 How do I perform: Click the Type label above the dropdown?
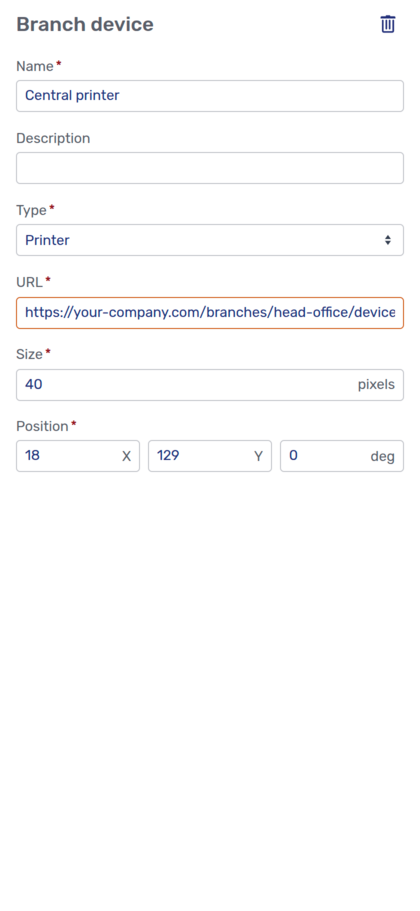click(31, 210)
